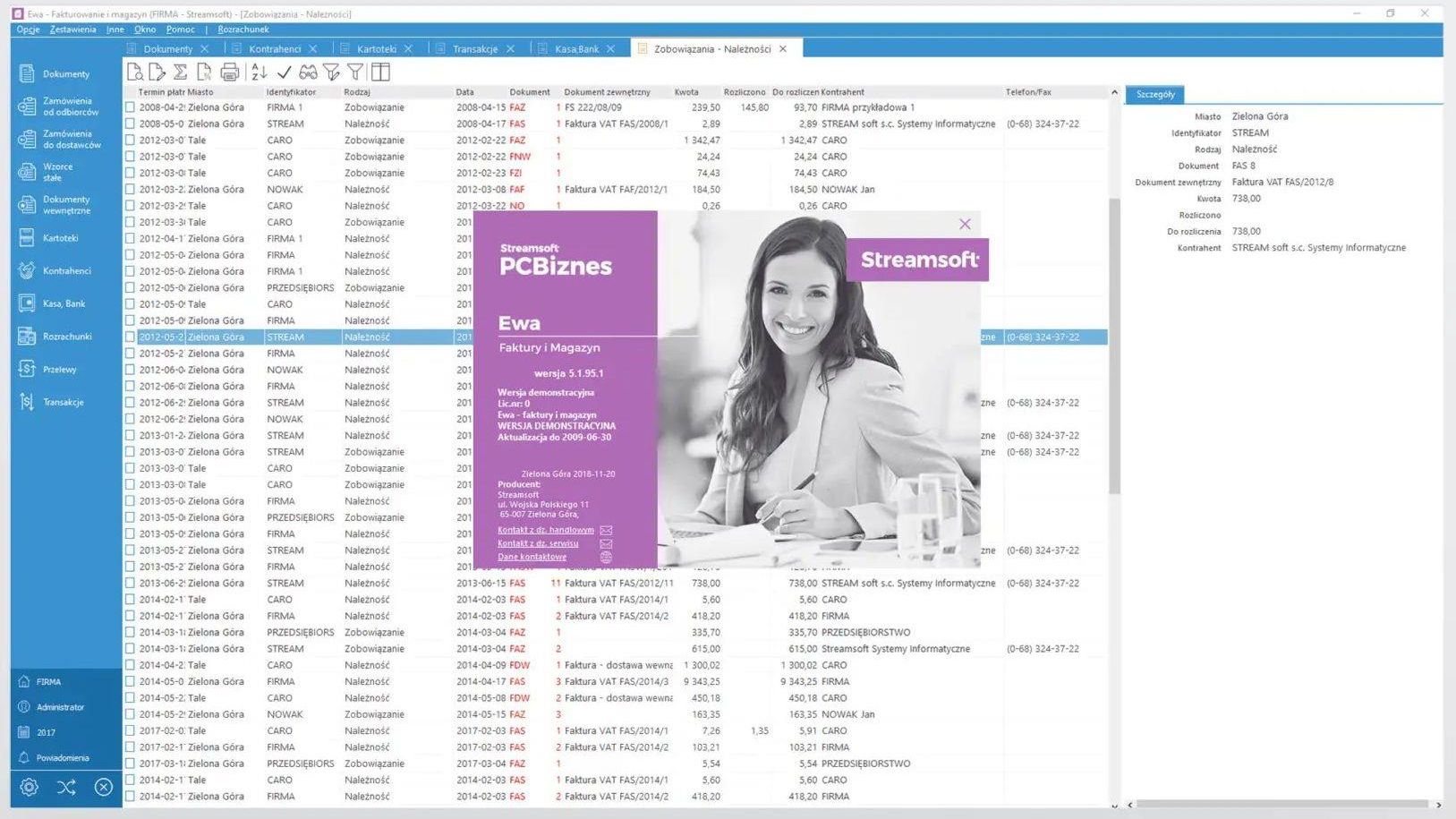This screenshot has width=1456, height=819.
Task: Tick checkbox of row with amount 7,26
Action: click(x=131, y=731)
